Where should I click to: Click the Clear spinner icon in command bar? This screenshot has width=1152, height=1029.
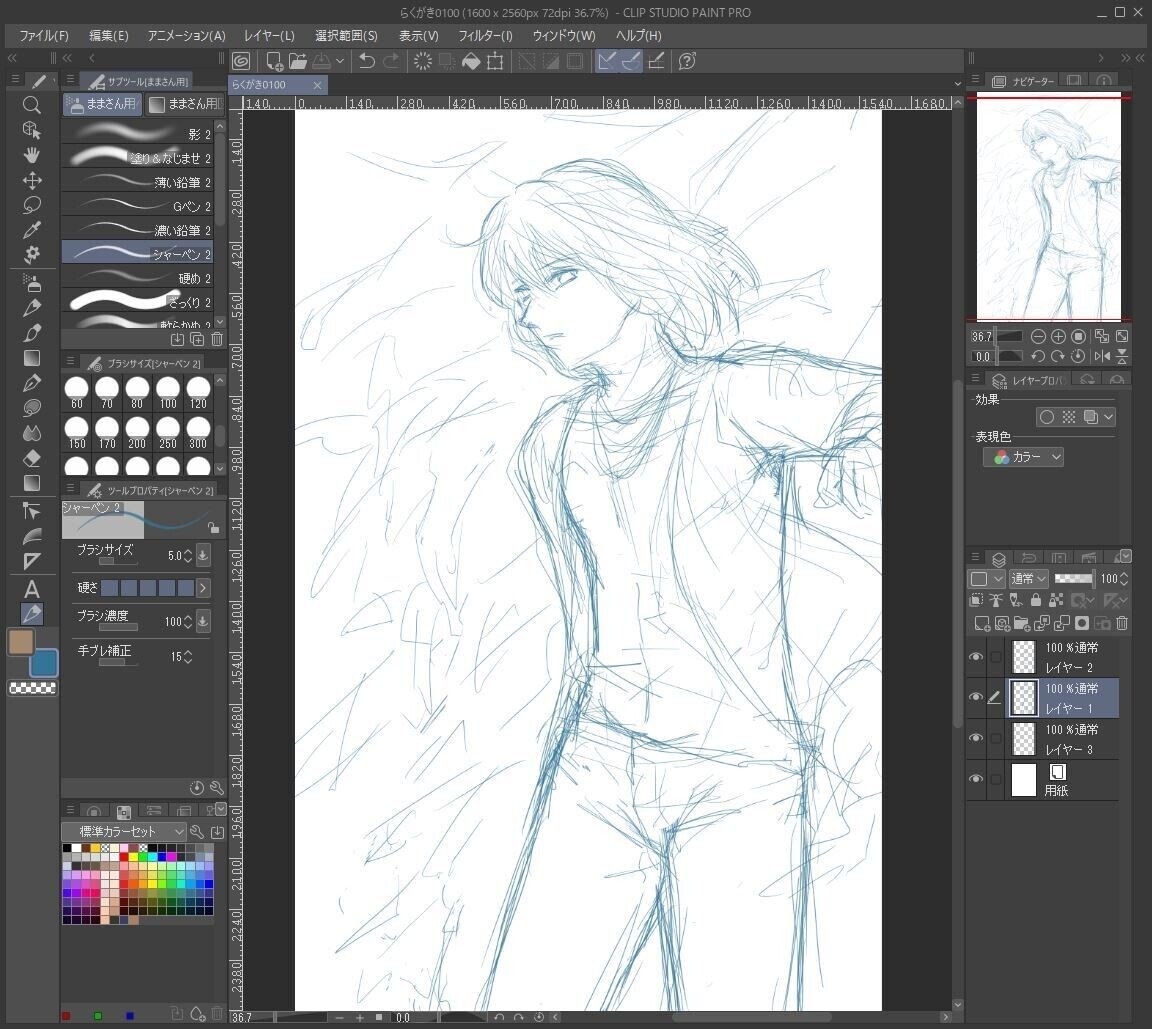(x=422, y=61)
